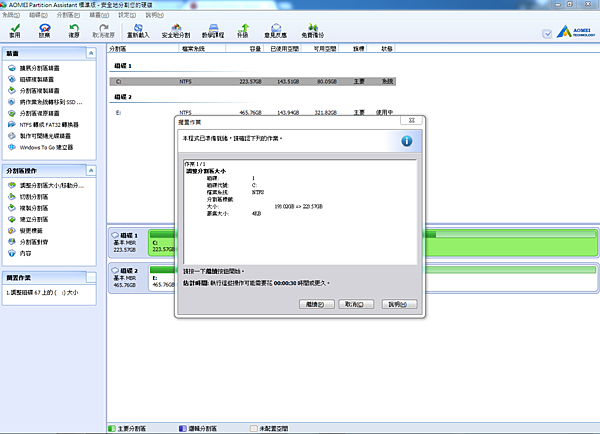Click the Used Space (已使用空間) column header
The width and height of the screenshot is (600, 434).
(x=282, y=49)
